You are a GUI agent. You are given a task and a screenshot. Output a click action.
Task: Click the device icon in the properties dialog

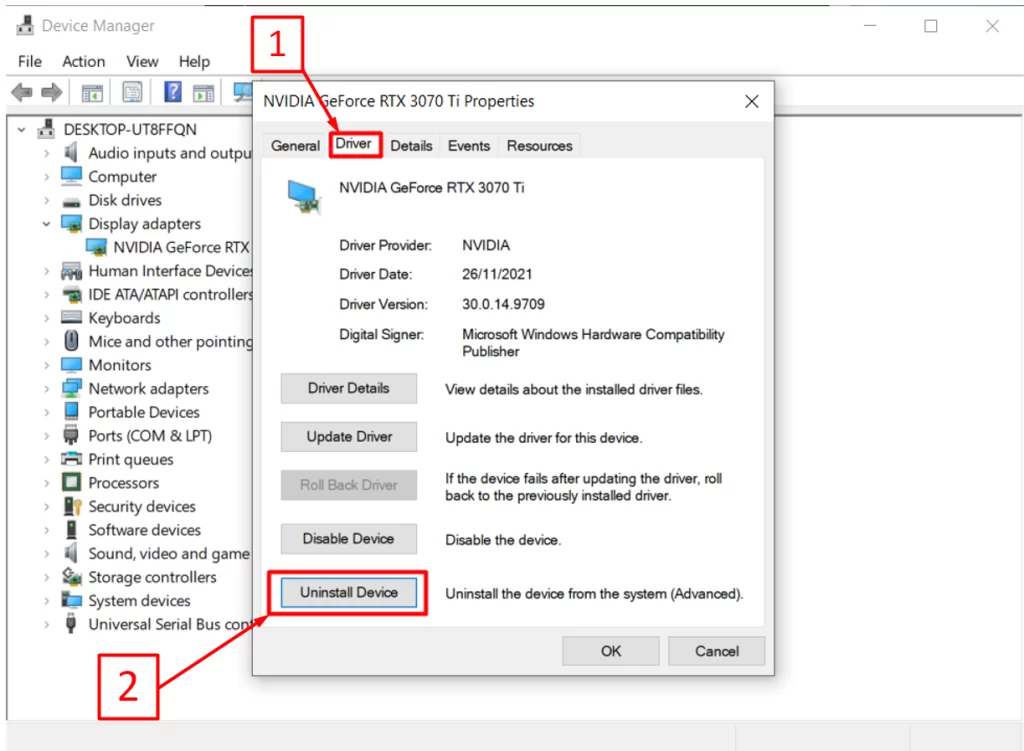tap(304, 197)
